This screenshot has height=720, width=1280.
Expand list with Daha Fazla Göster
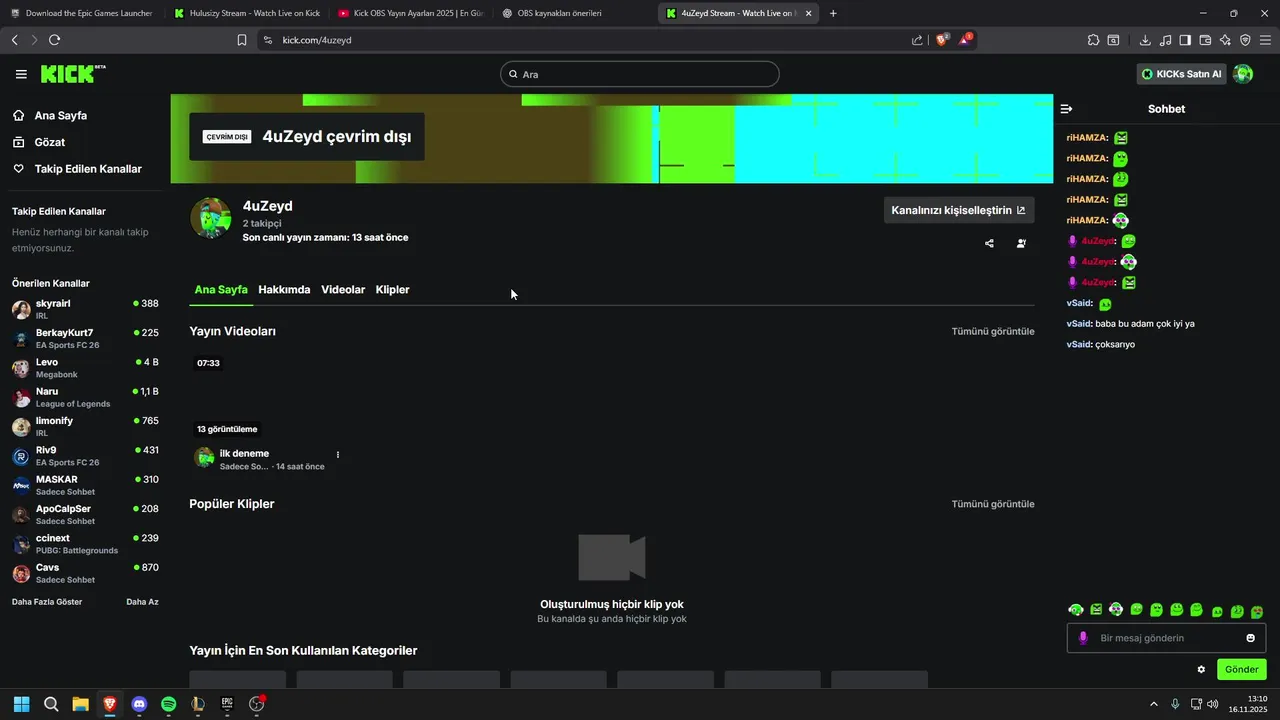pos(47,602)
